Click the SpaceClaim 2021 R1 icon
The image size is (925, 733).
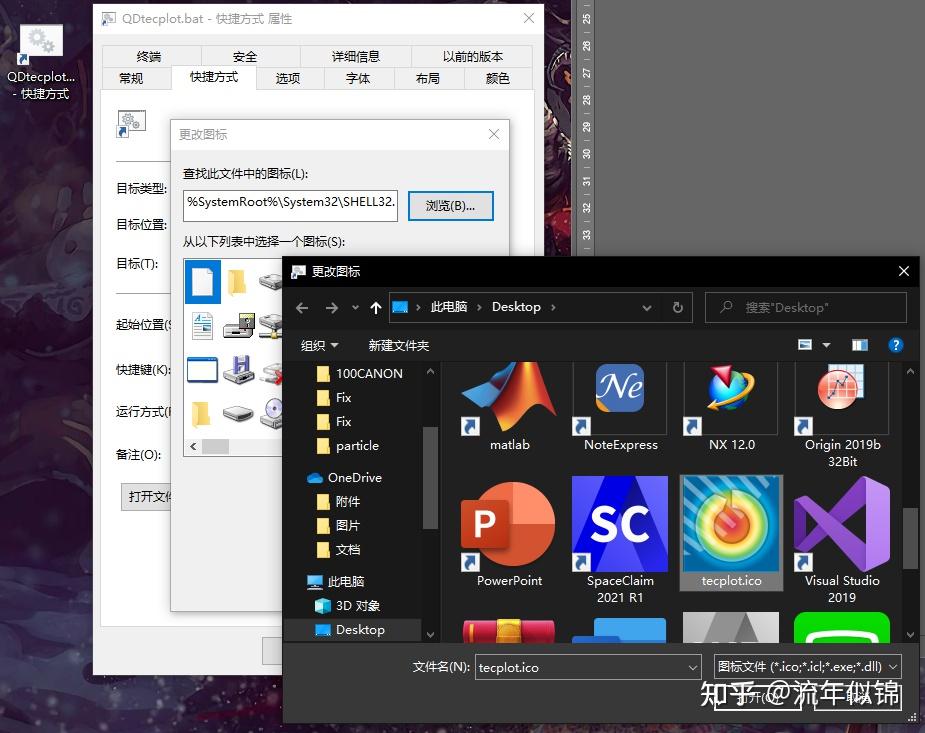pyautogui.click(x=619, y=523)
